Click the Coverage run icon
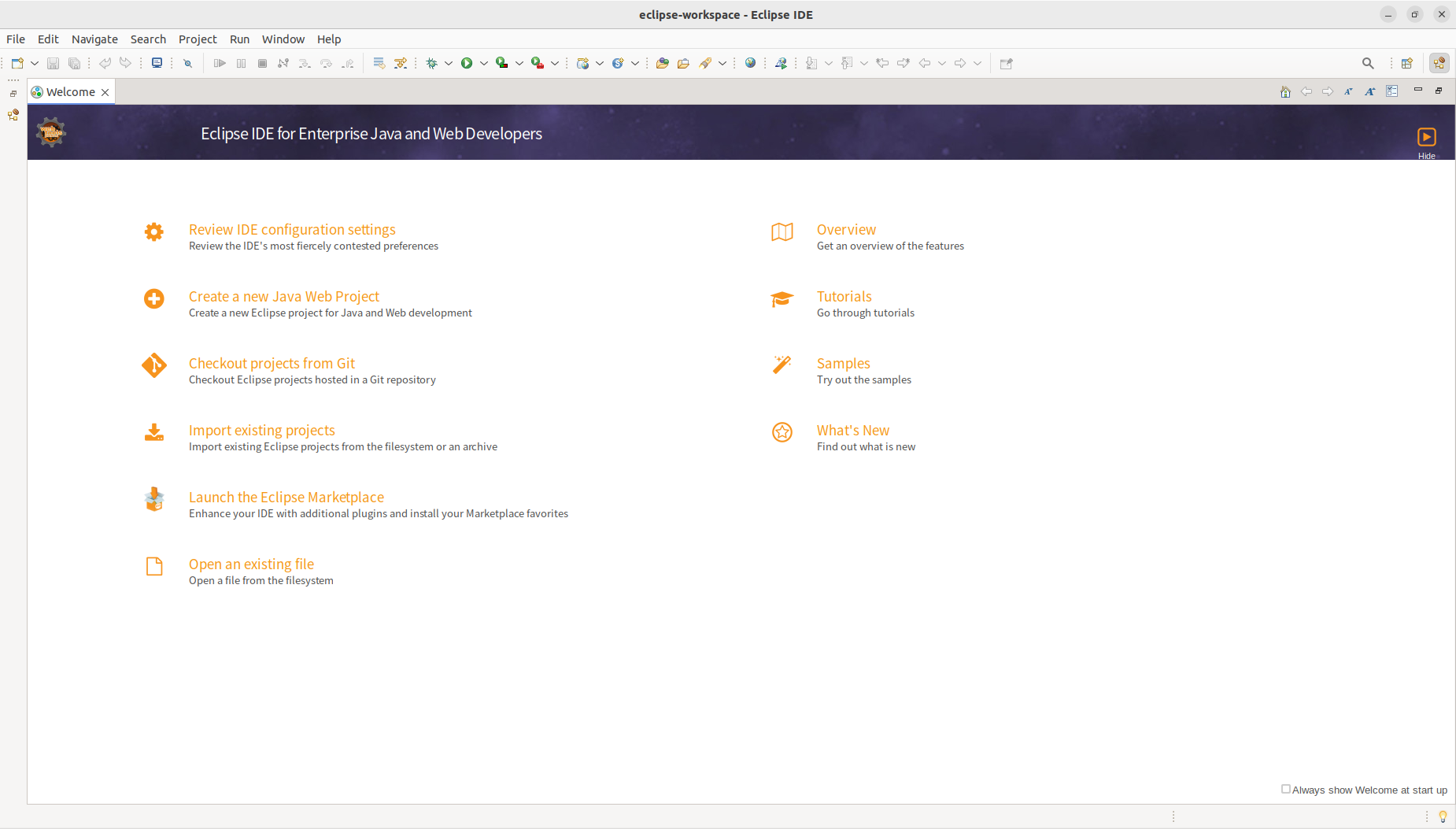The height and width of the screenshot is (829, 1456). pos(501,63)
